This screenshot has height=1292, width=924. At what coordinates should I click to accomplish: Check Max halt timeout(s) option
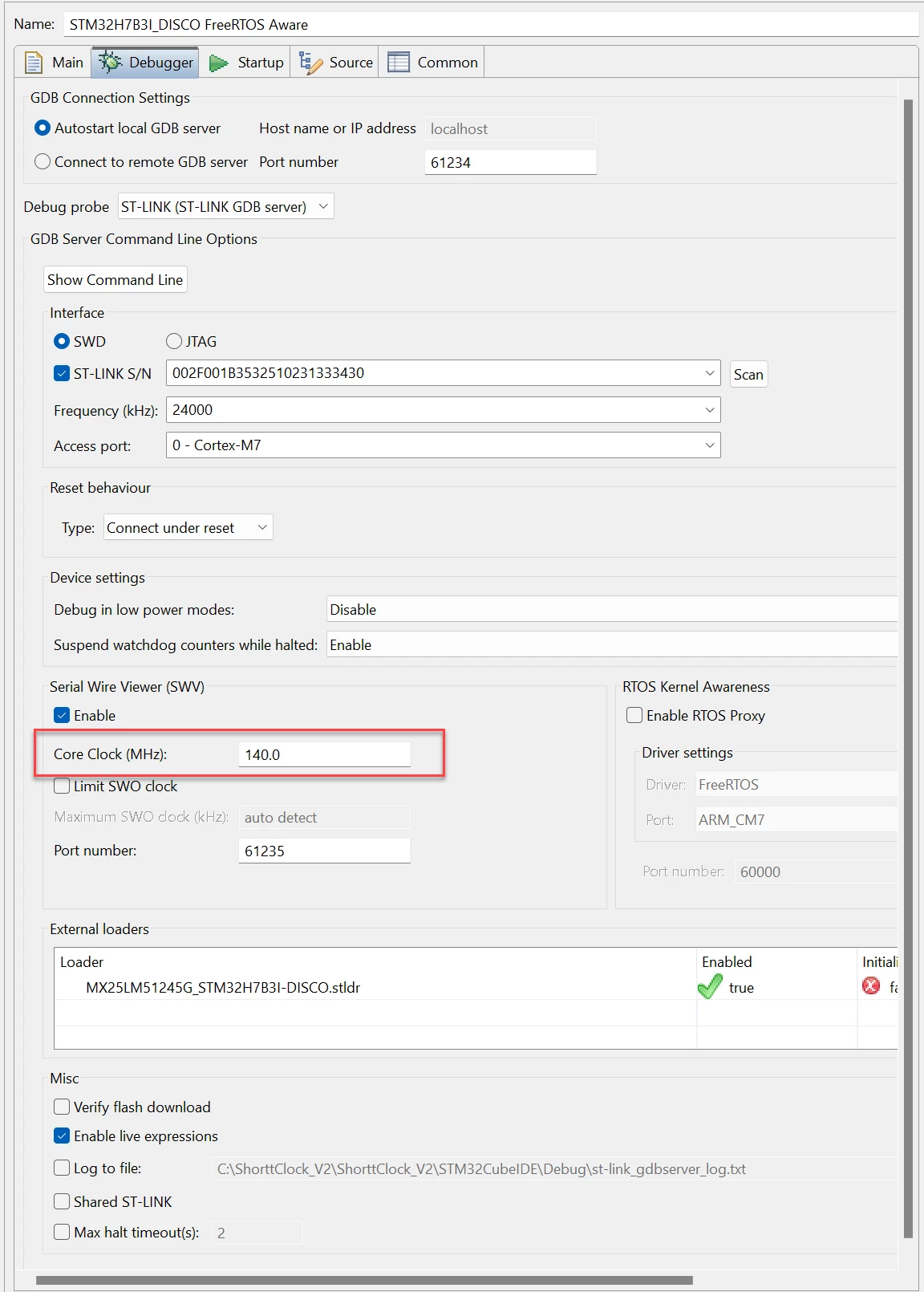tap(62, 1232)
